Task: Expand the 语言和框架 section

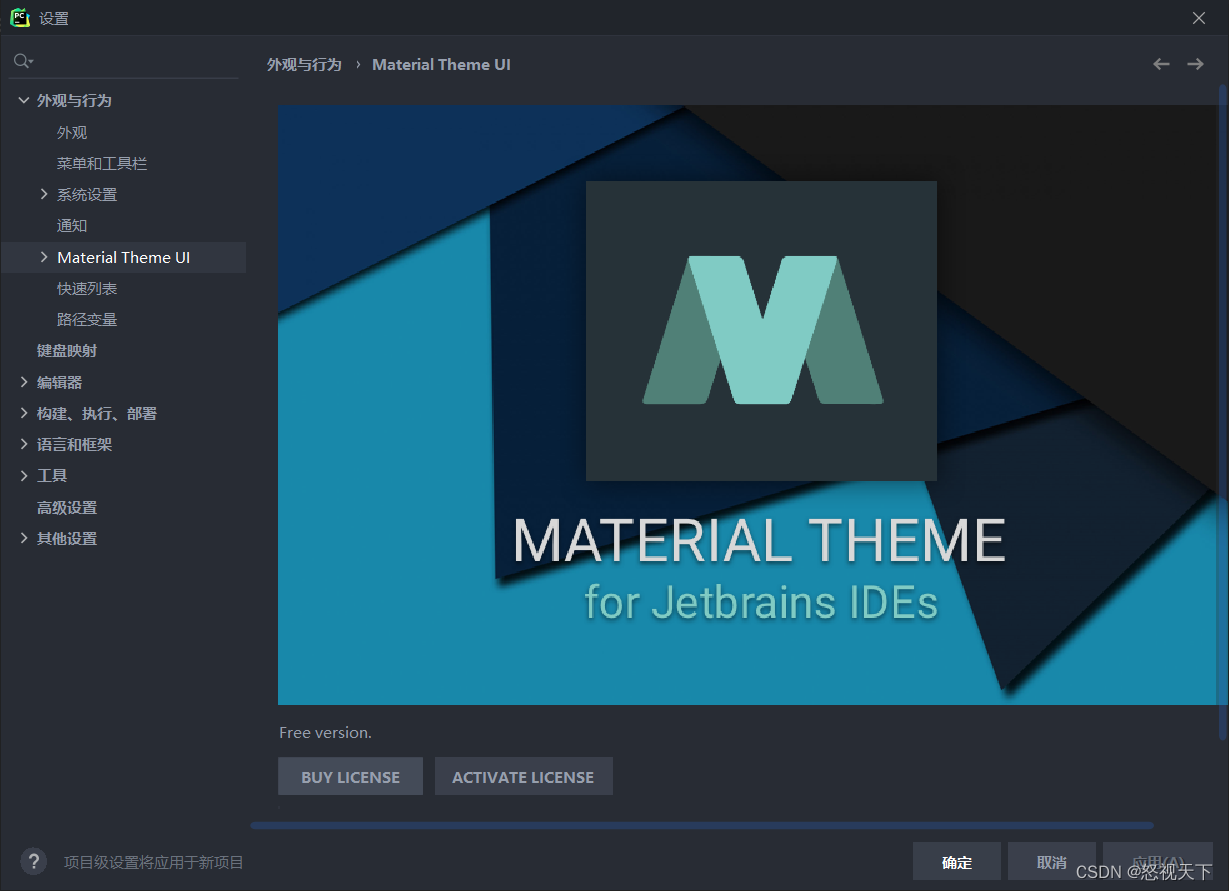Action: [x=24, y=444]
